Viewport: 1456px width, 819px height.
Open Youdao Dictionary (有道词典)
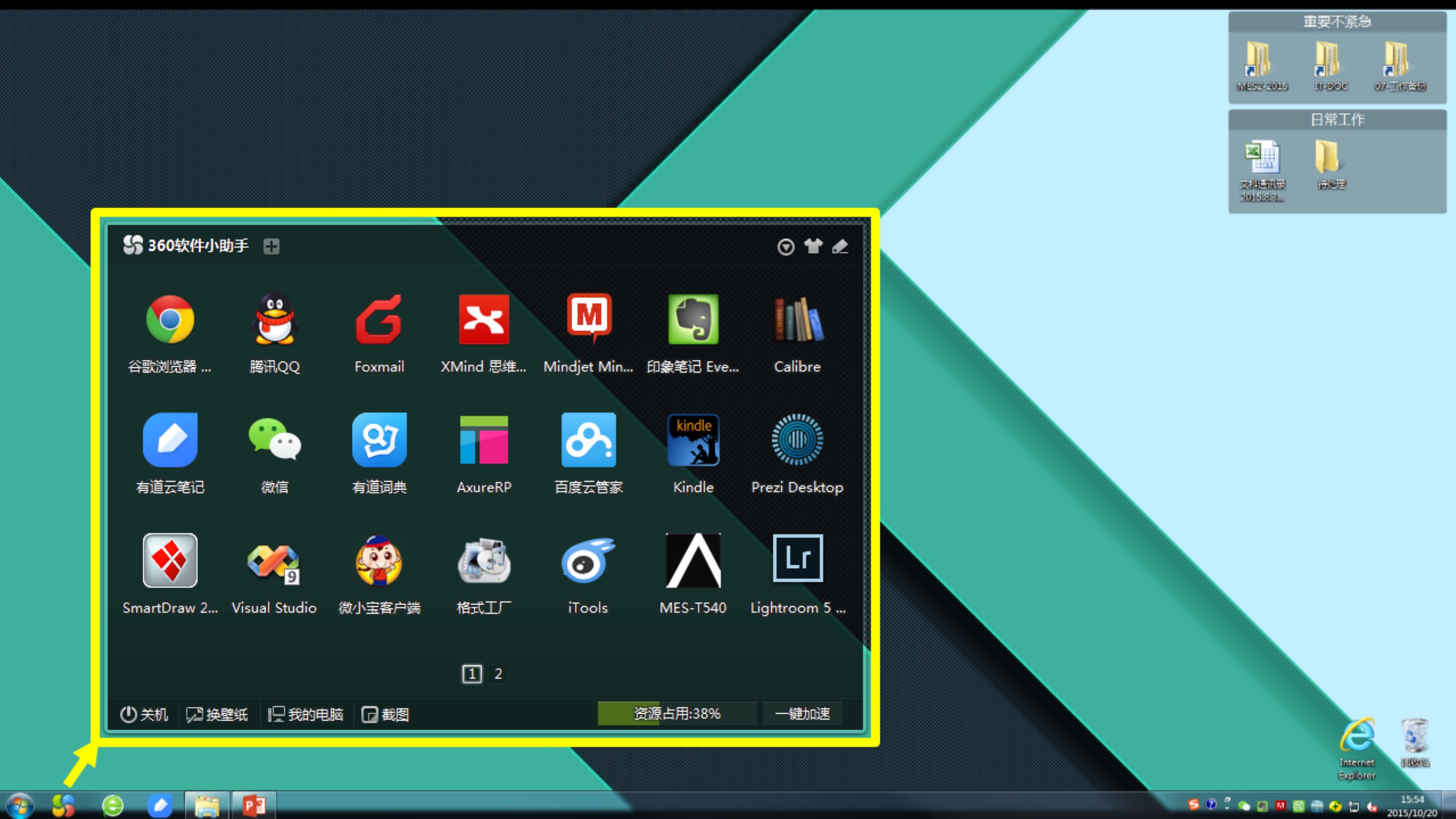click(379, 440)
